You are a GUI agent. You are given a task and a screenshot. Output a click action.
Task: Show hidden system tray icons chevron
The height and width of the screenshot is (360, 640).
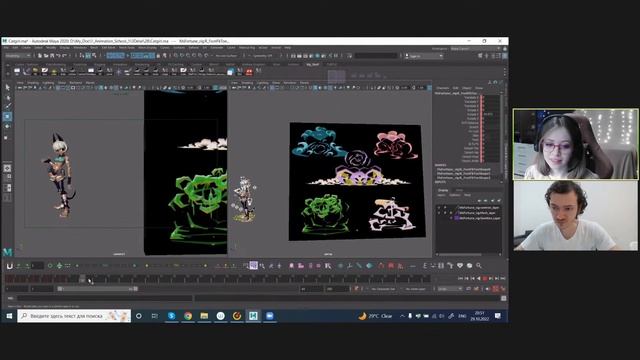(x=402, y=316)
